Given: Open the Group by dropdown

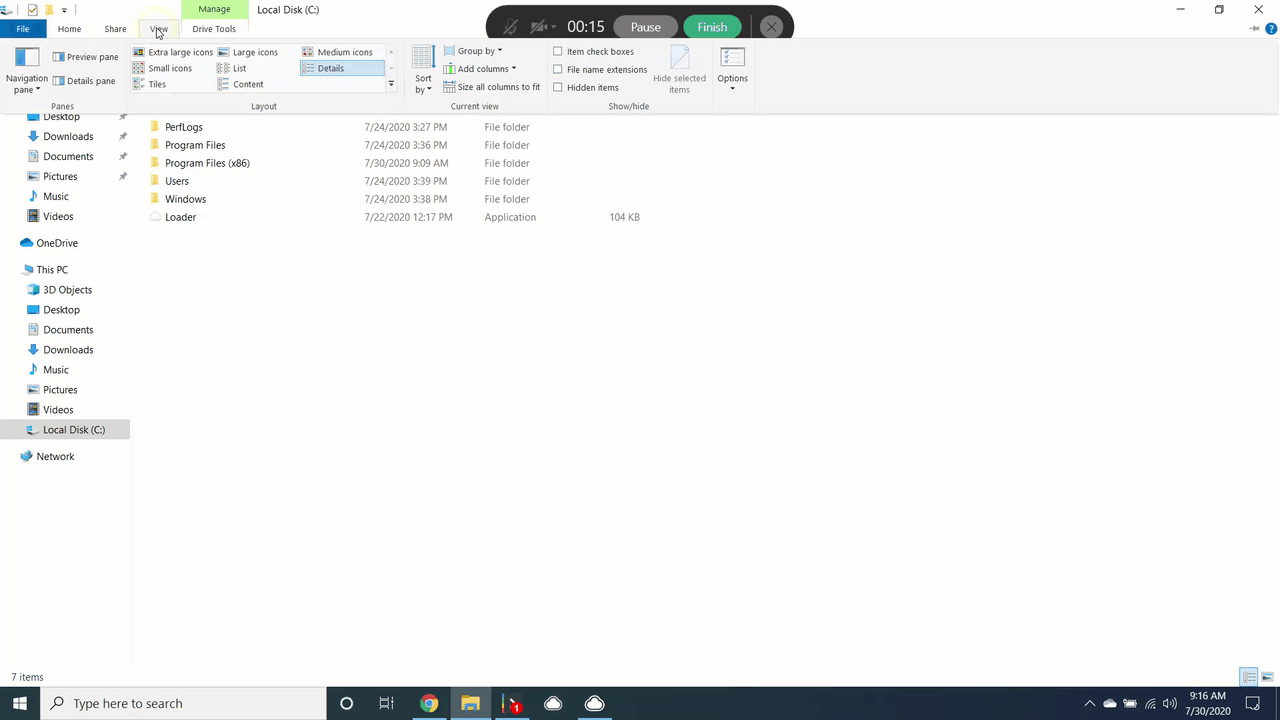Looking at the screenshot, I should tap(473, 51).
